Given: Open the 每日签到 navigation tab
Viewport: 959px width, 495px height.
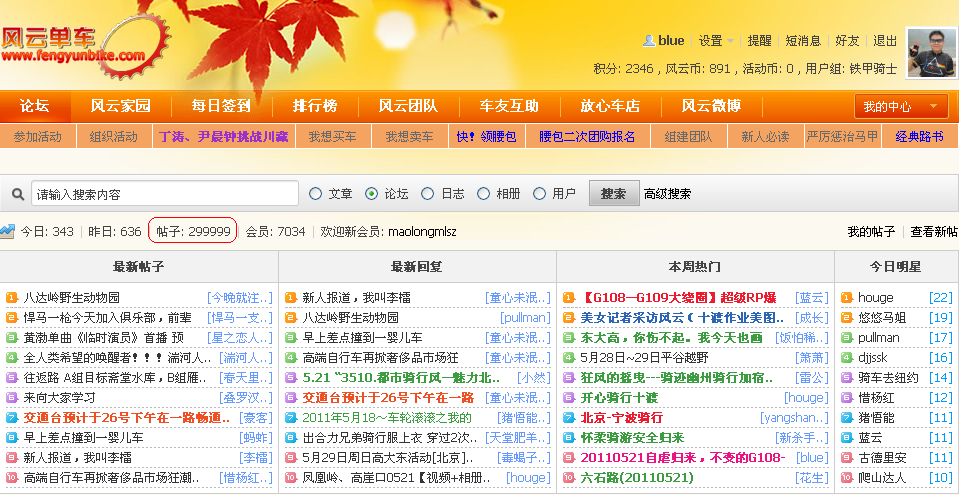Looking at the screenshot, I should click(x=221, y=106).
